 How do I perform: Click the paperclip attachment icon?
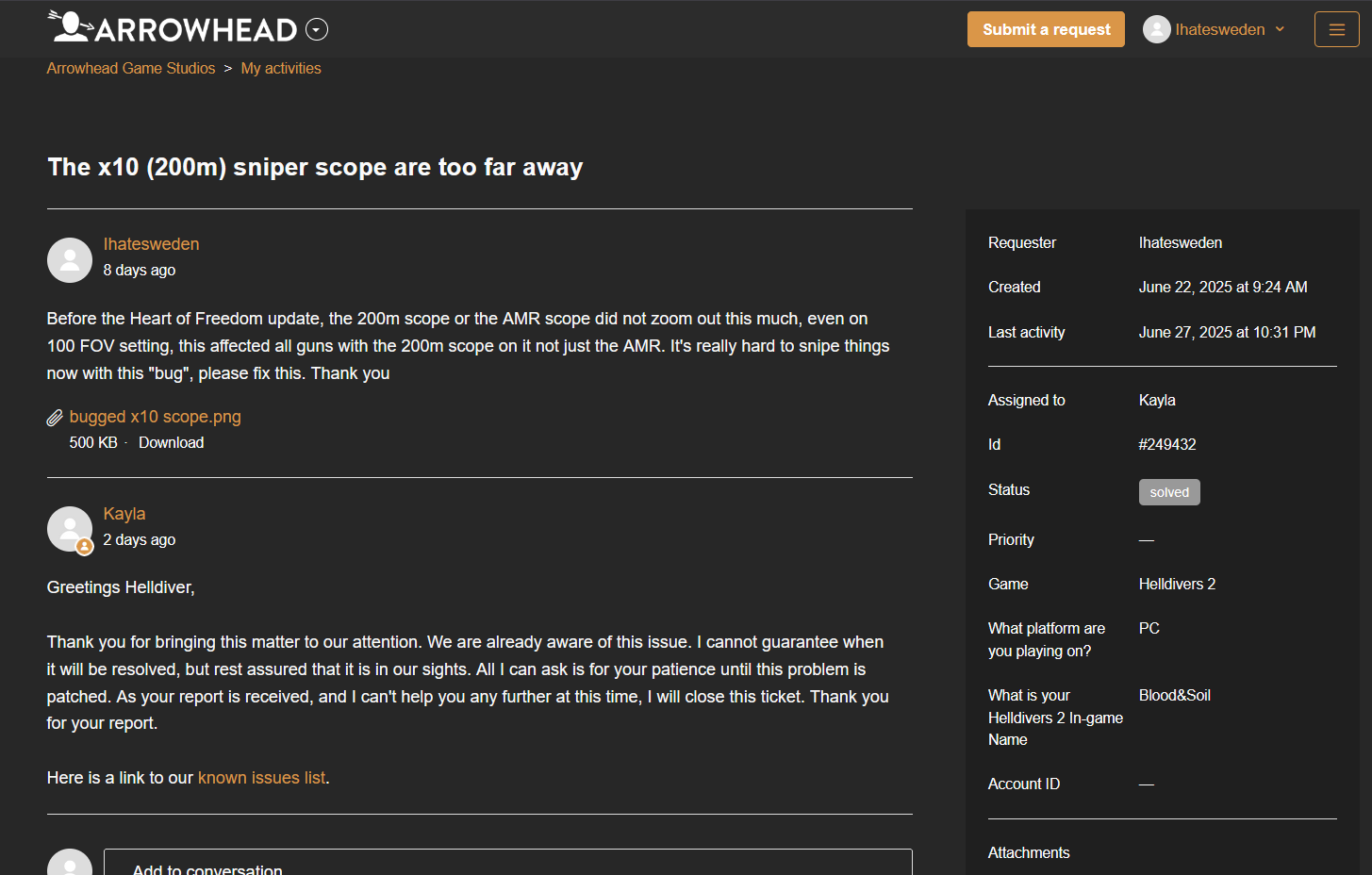(x=55, y=417)
